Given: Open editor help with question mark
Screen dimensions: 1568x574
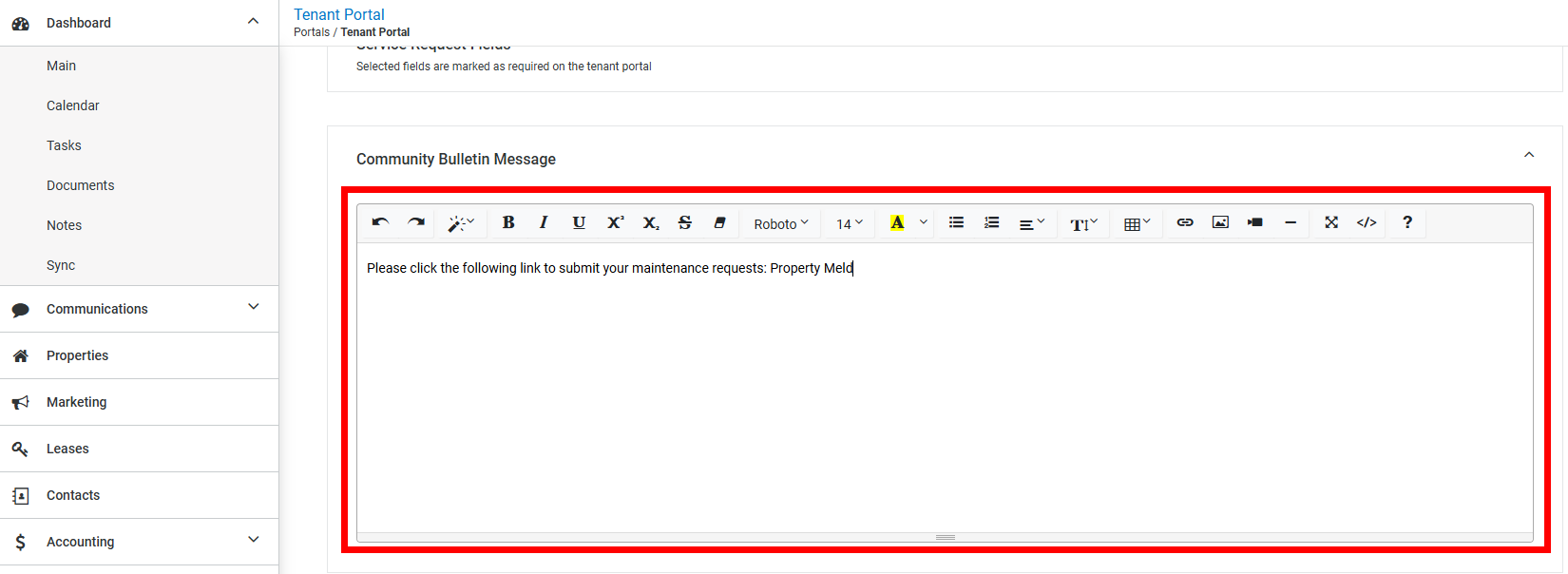Looking at the screenshot, I should pos(1407,222).
